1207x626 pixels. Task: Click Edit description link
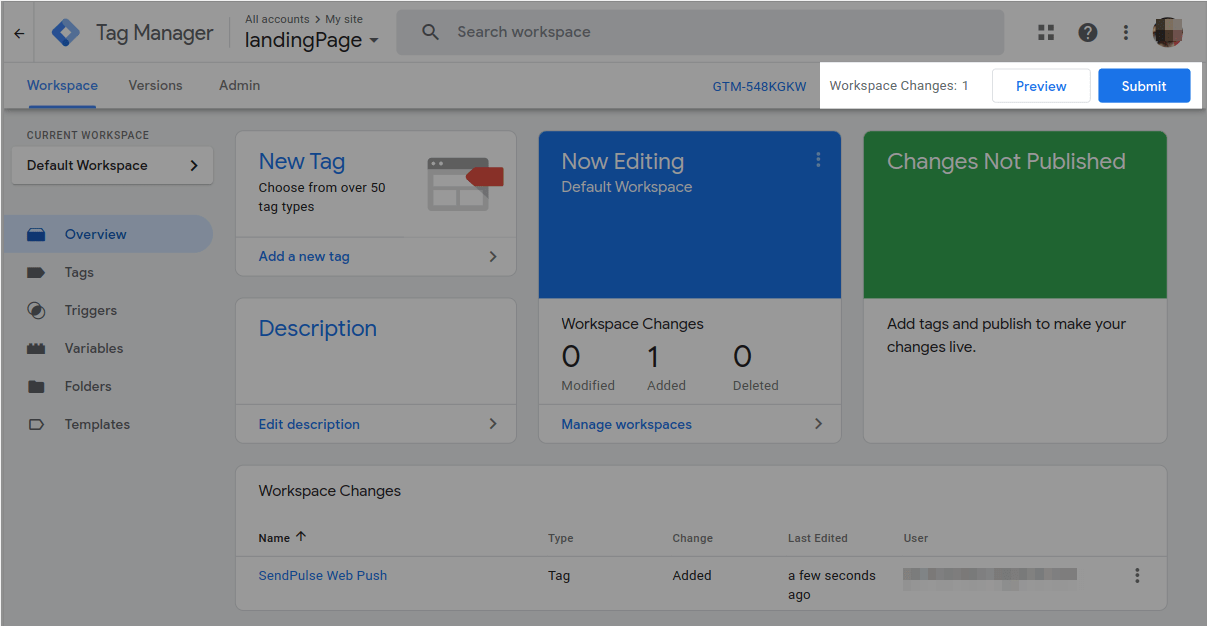(x=309, y=424)
